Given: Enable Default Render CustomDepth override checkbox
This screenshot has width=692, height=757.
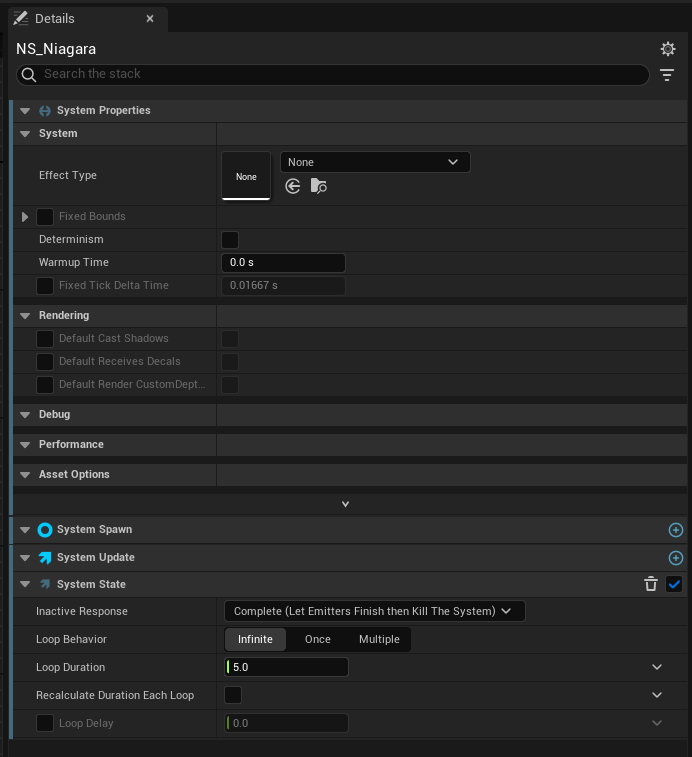Looking at the screenshot, I should point(45,385).
